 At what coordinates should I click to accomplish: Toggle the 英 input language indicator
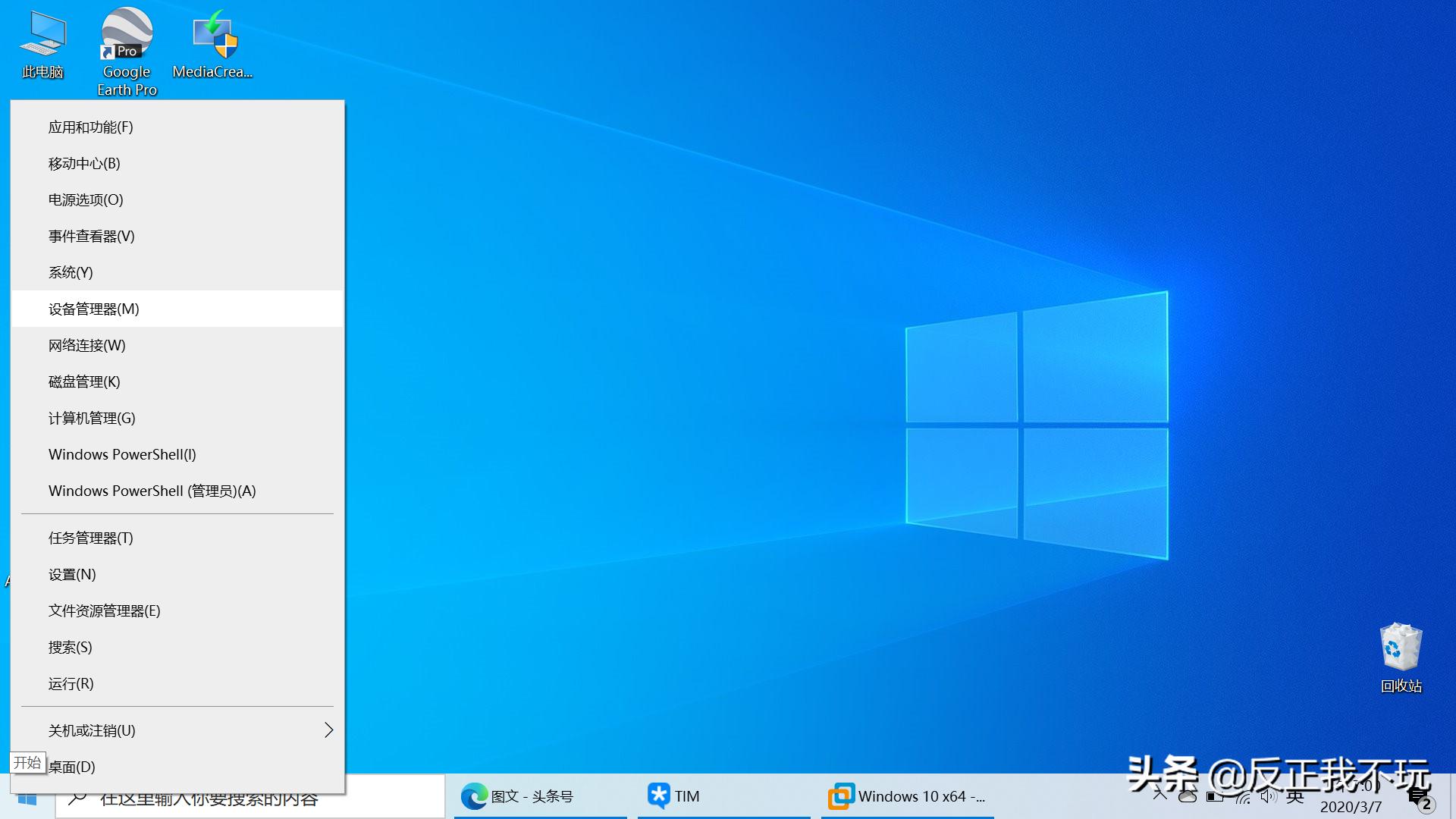click(x=1294, y=796)
